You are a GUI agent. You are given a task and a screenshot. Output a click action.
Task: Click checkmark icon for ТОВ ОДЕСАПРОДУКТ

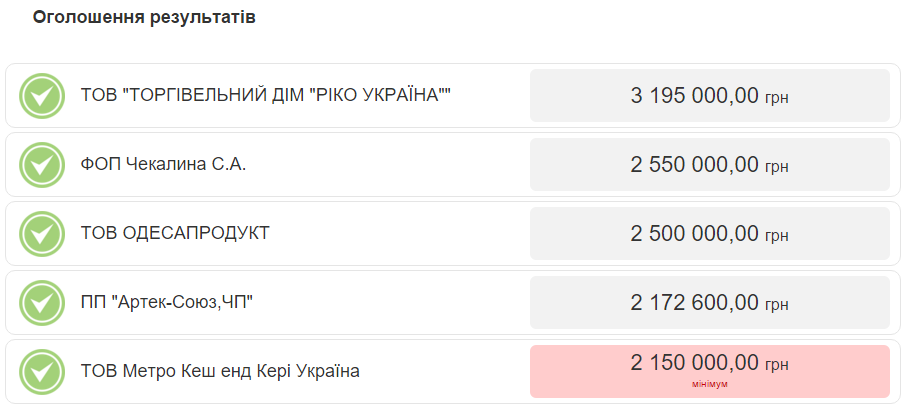[x=41, y=234]
